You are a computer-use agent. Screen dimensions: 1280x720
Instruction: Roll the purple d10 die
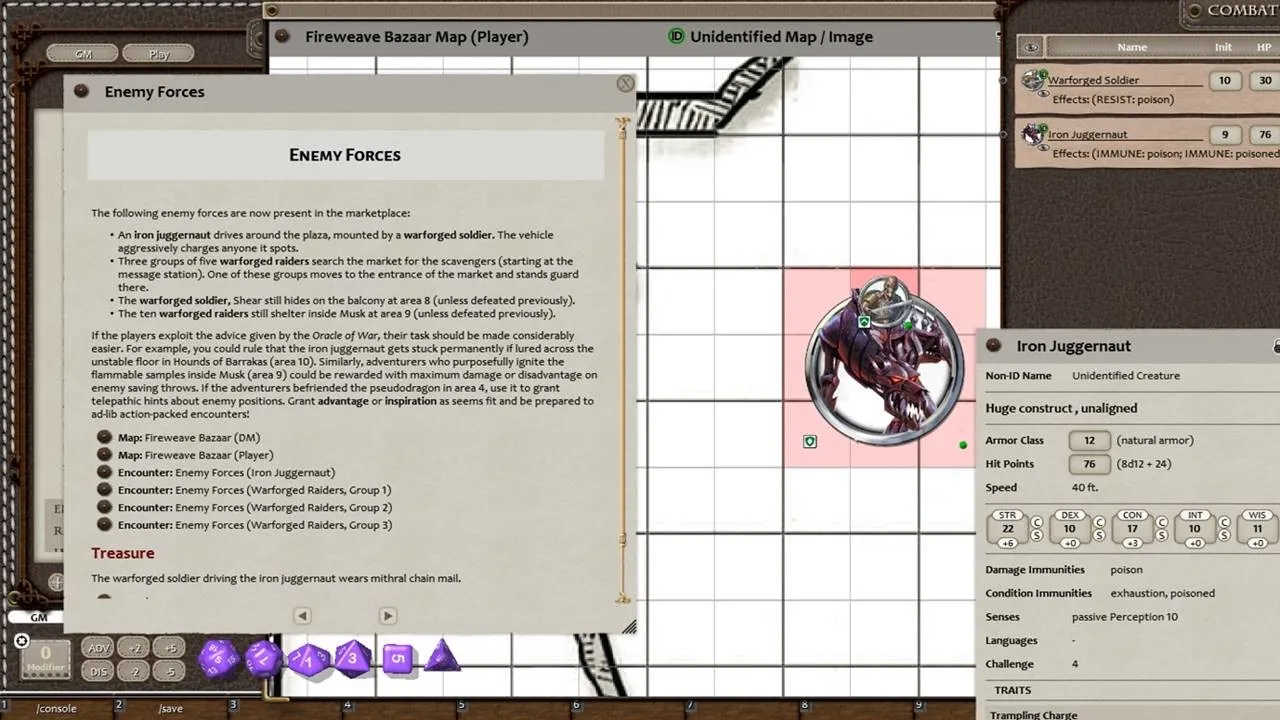[309, 659]
